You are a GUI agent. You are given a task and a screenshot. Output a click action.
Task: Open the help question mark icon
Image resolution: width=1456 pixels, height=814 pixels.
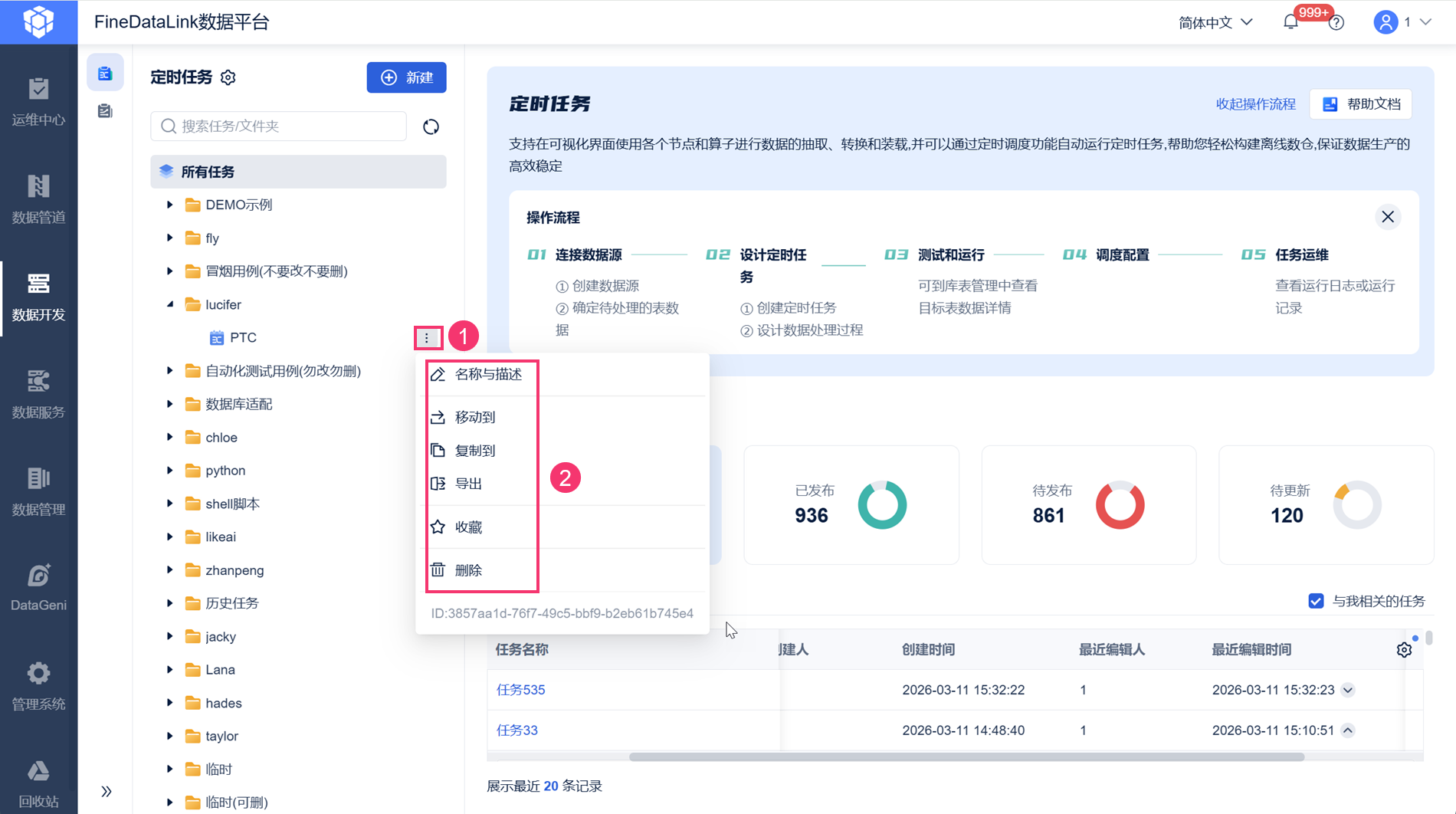point(1336,23)
